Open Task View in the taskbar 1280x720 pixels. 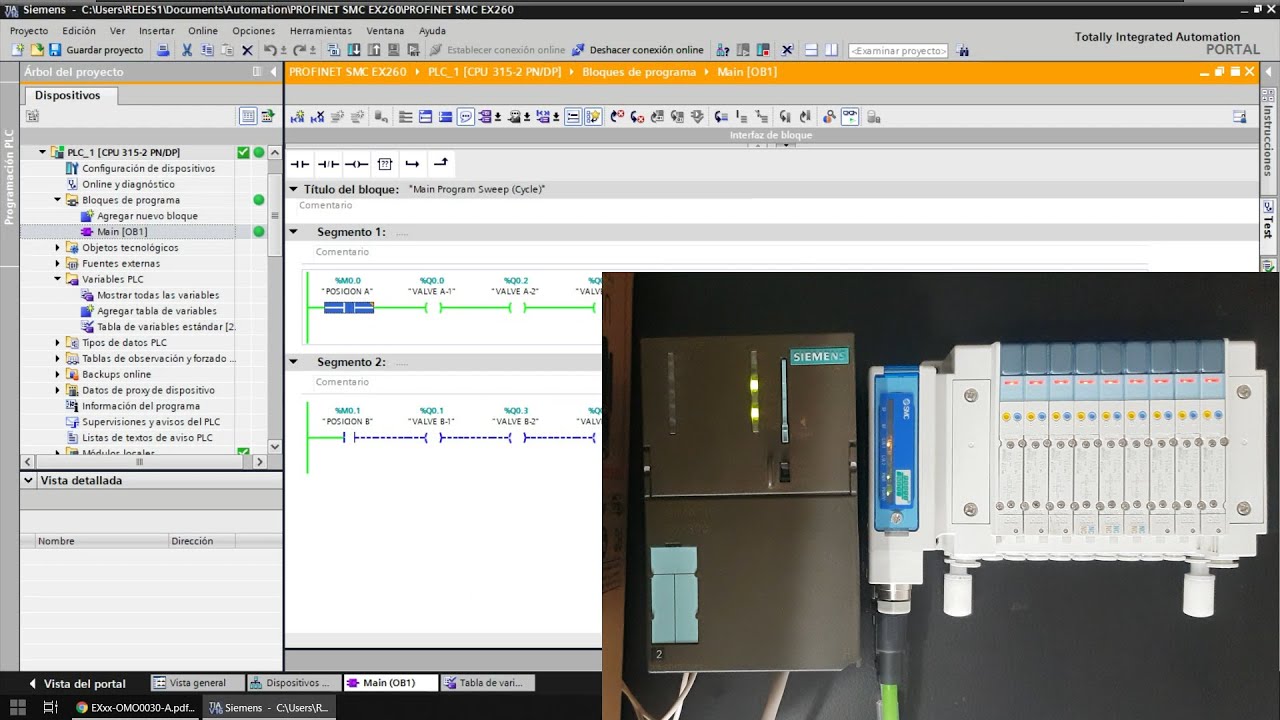click(50, 707)
